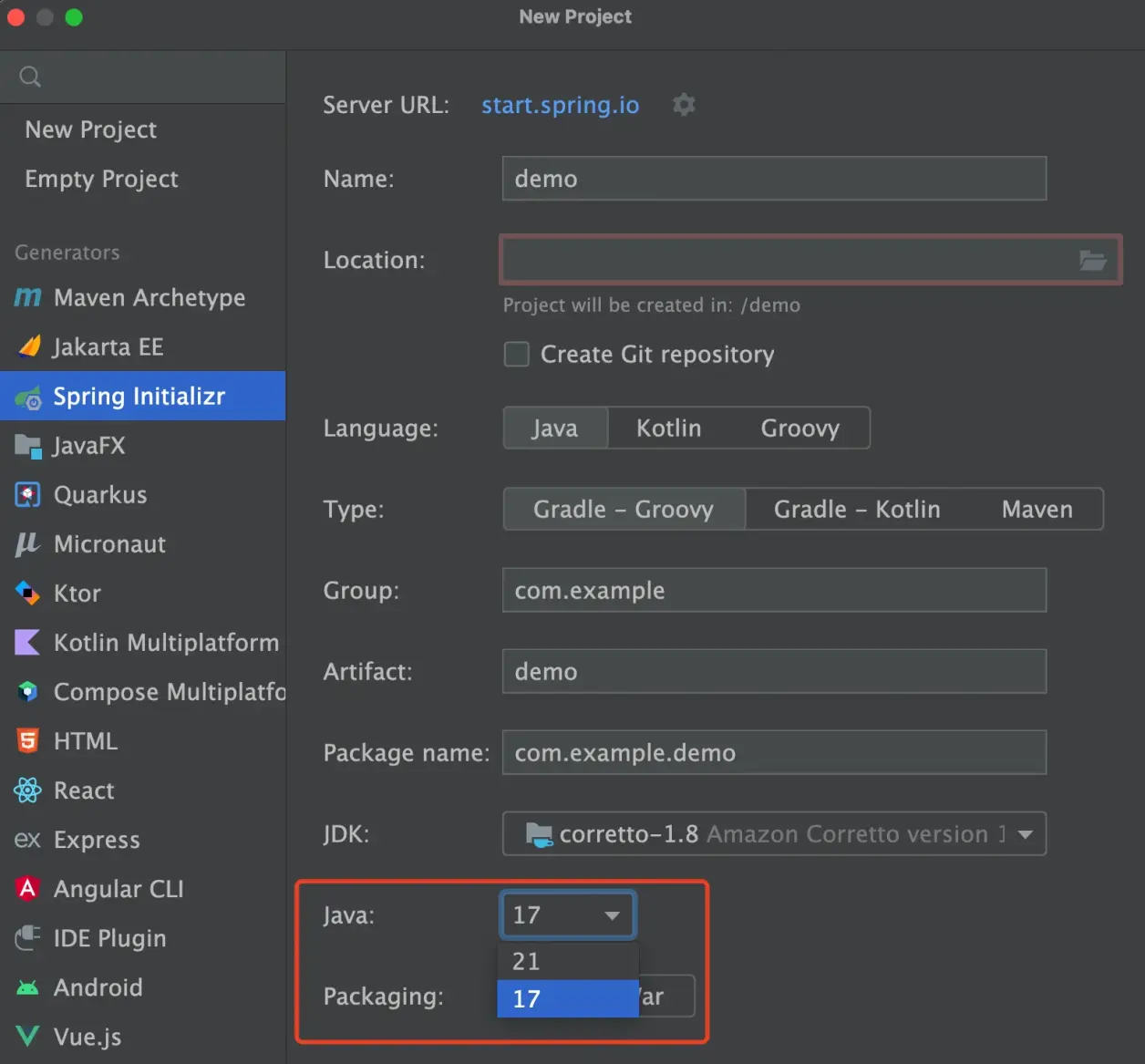Select New Project in sidebar

(91, 129)
